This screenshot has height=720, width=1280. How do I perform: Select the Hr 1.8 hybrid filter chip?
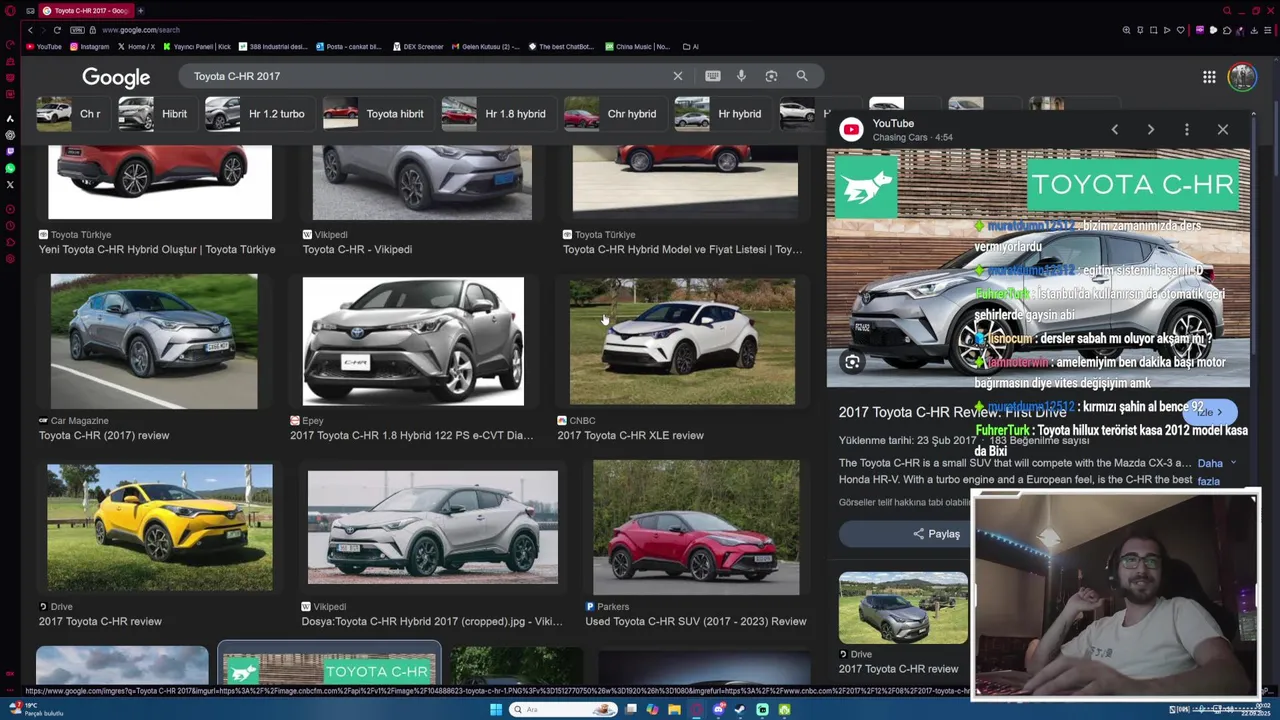coord(497,114)
